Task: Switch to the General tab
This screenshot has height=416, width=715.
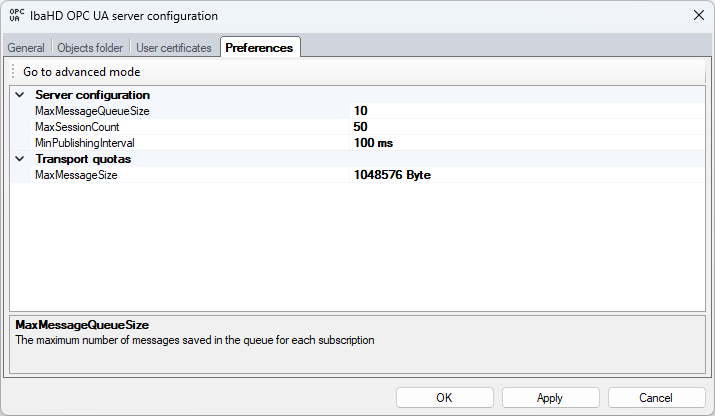Action: click(x=26, y=48)
